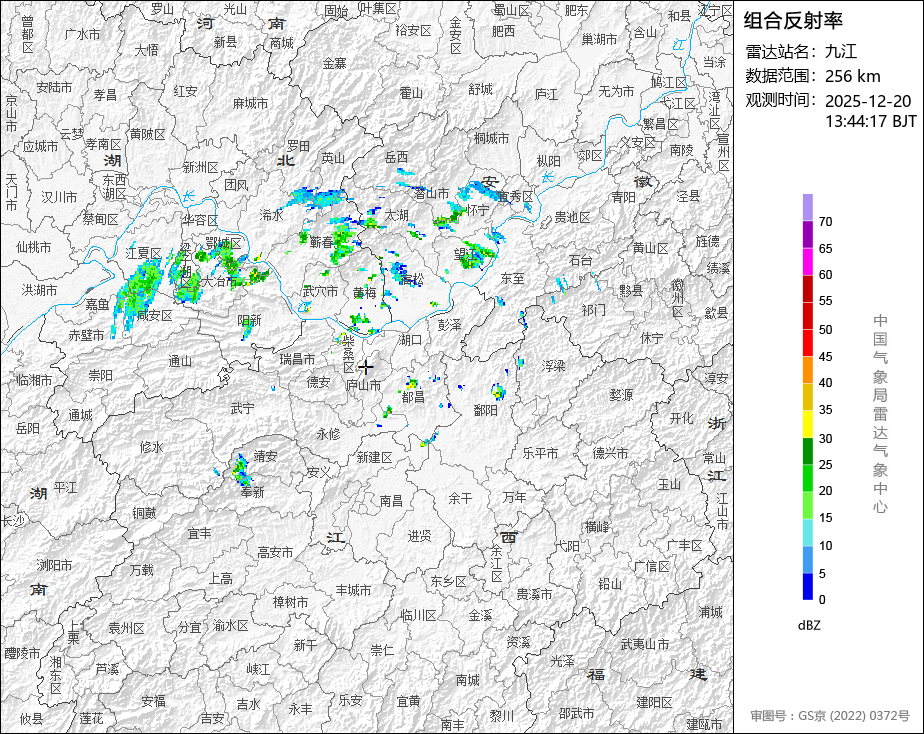Pick the yellow swatch between 30 and 35
Viewport: 924px width, 734px height.
[808, 424]
